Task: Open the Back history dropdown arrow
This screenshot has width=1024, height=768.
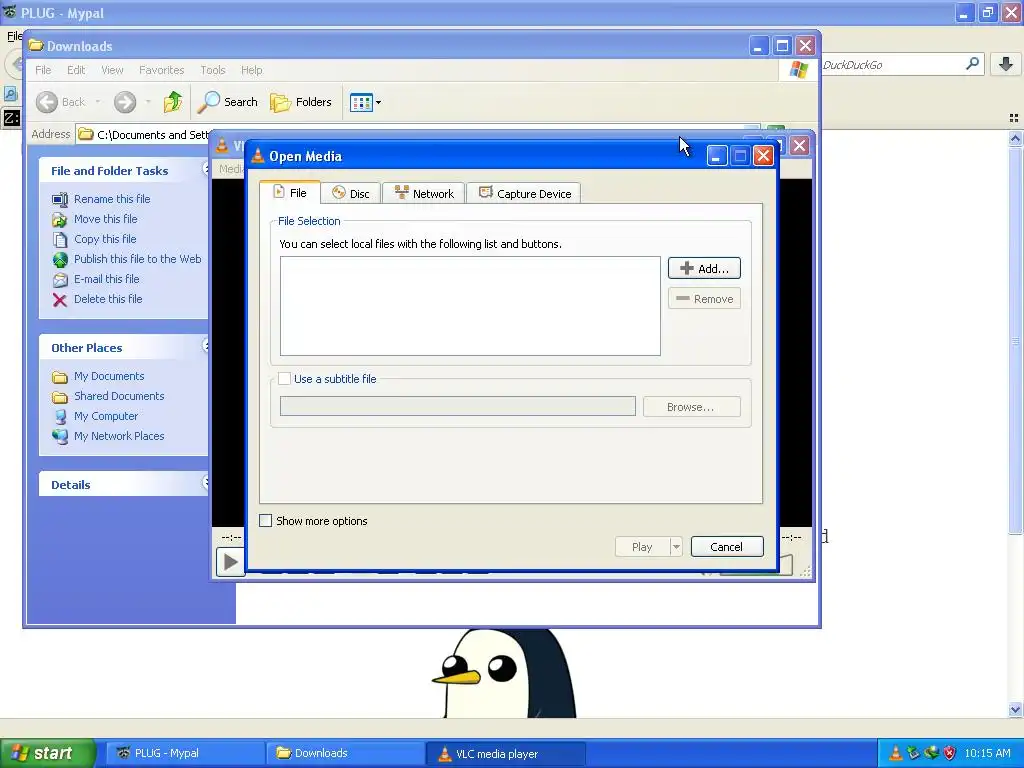Action: pyautogui.click(x=98, y=102)
